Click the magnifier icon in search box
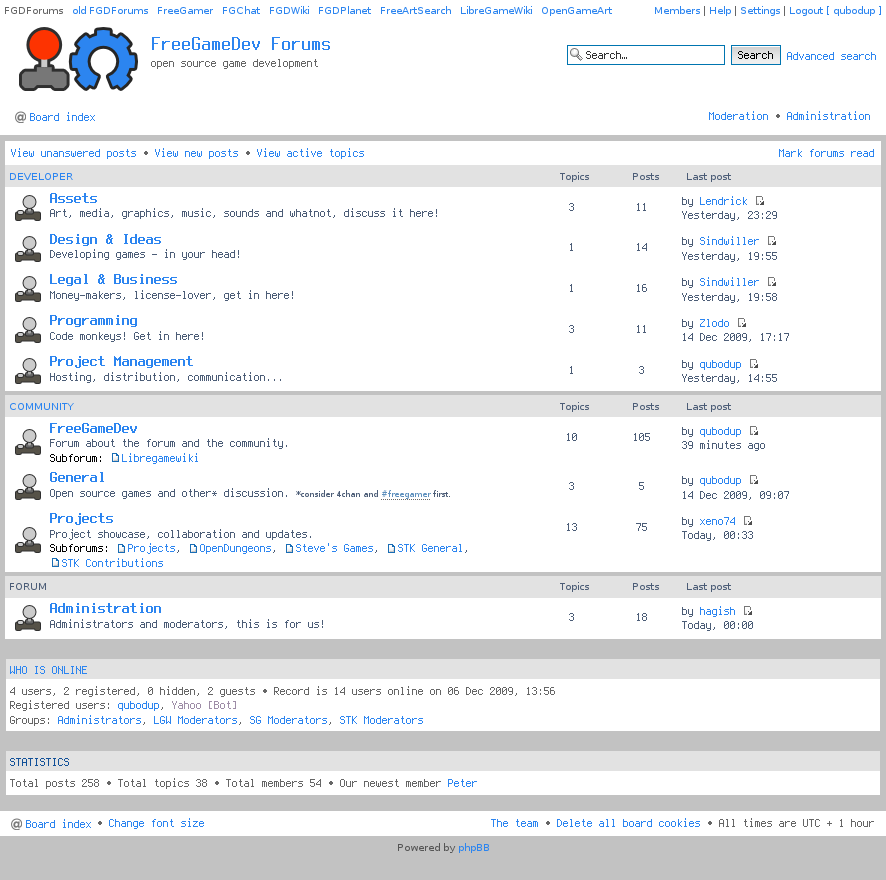 click(576, 55)
